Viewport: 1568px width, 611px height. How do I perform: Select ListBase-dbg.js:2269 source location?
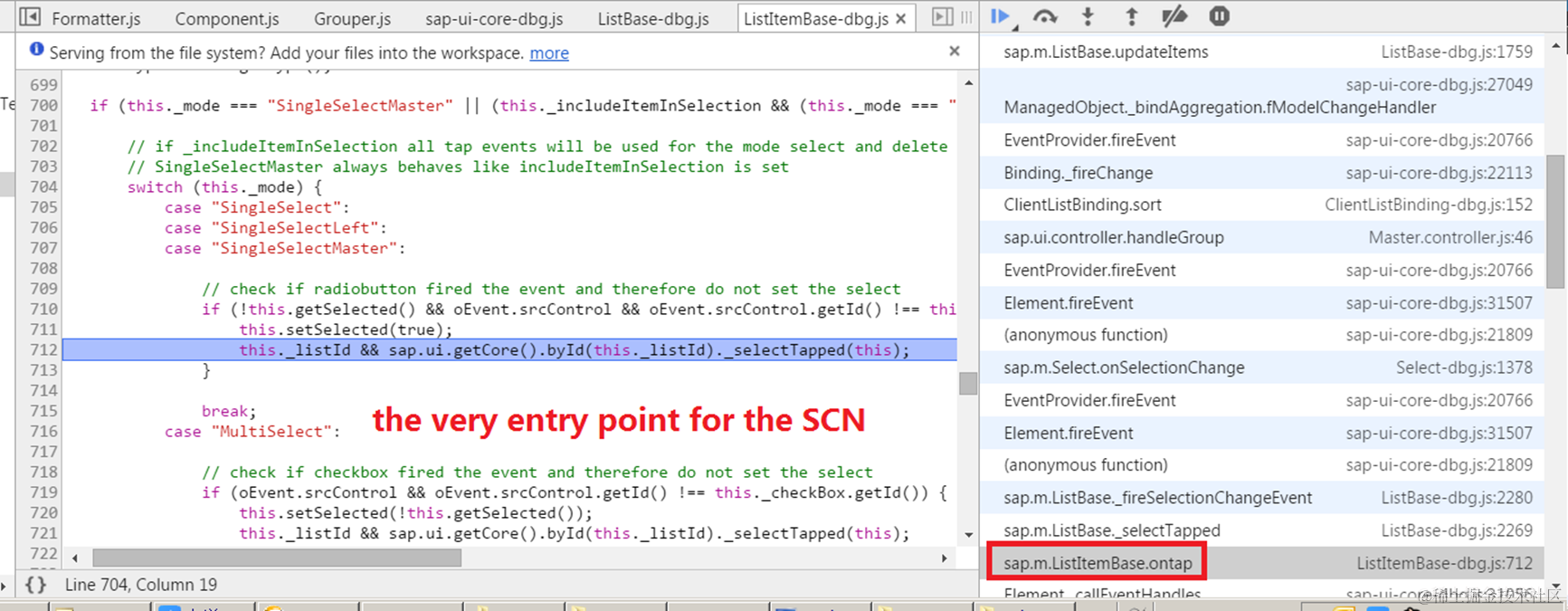coord(1457,530)
